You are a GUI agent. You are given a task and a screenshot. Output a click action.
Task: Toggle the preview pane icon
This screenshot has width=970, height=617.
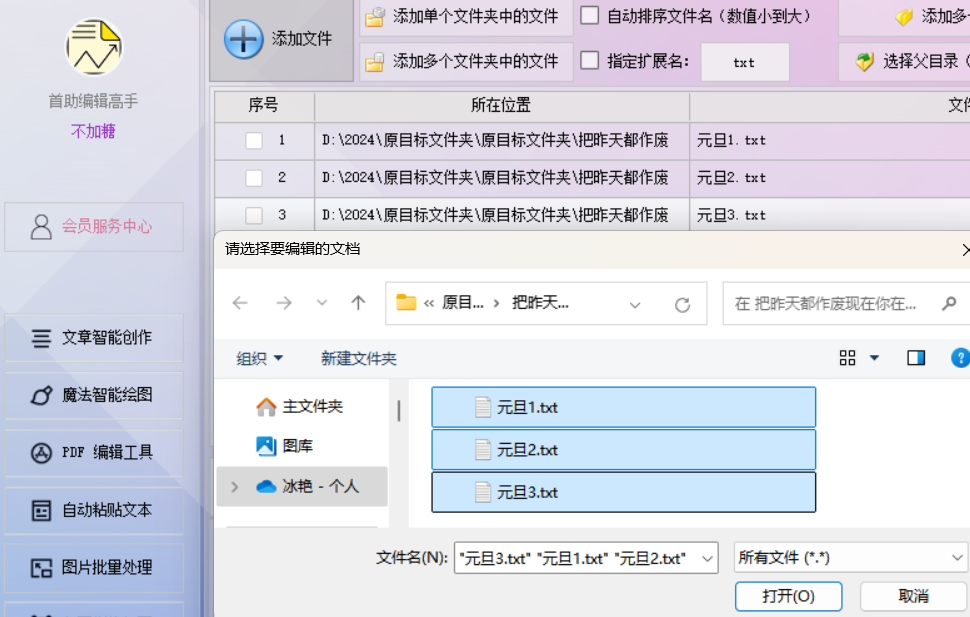pos(916,358)
